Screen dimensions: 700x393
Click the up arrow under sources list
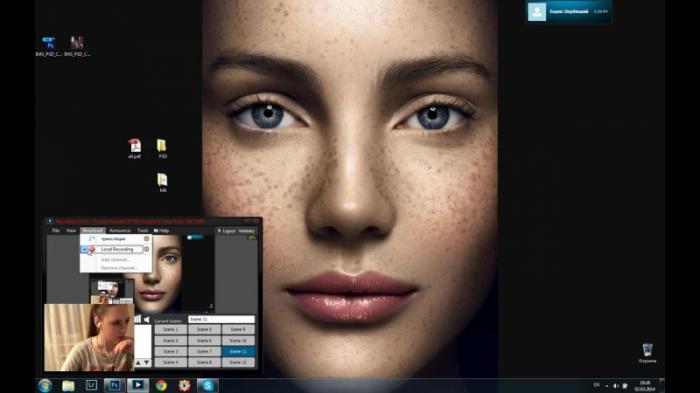tap(138, 363)
